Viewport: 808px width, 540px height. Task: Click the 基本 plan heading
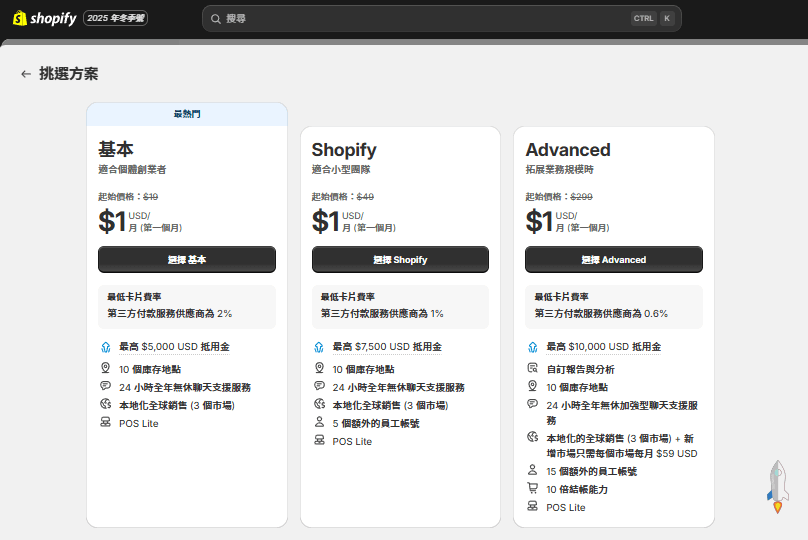pyautogui.click(x=116, y=149)
